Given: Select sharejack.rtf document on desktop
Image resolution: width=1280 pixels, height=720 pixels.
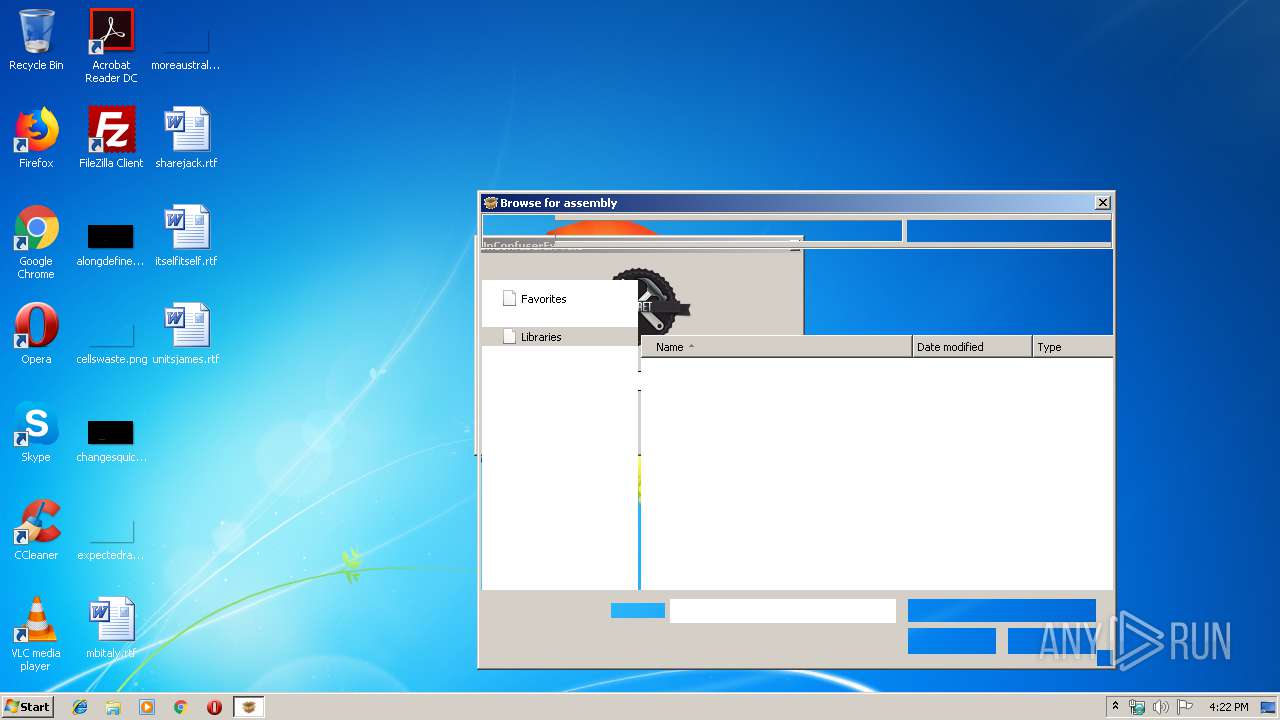Looking at the screenshot, I should (x=186, y=139).
